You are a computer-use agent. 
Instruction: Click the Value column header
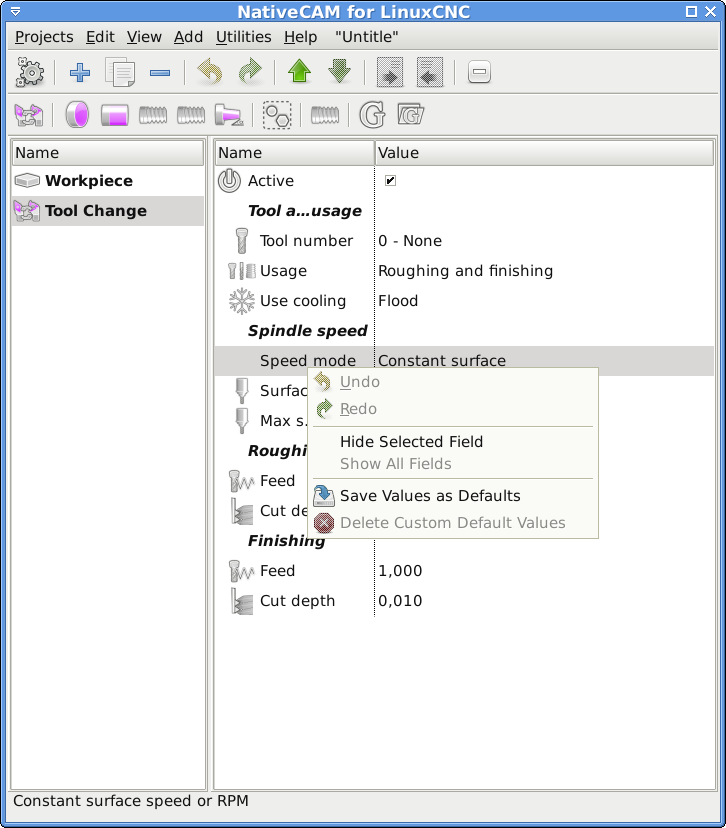[544, 153]
